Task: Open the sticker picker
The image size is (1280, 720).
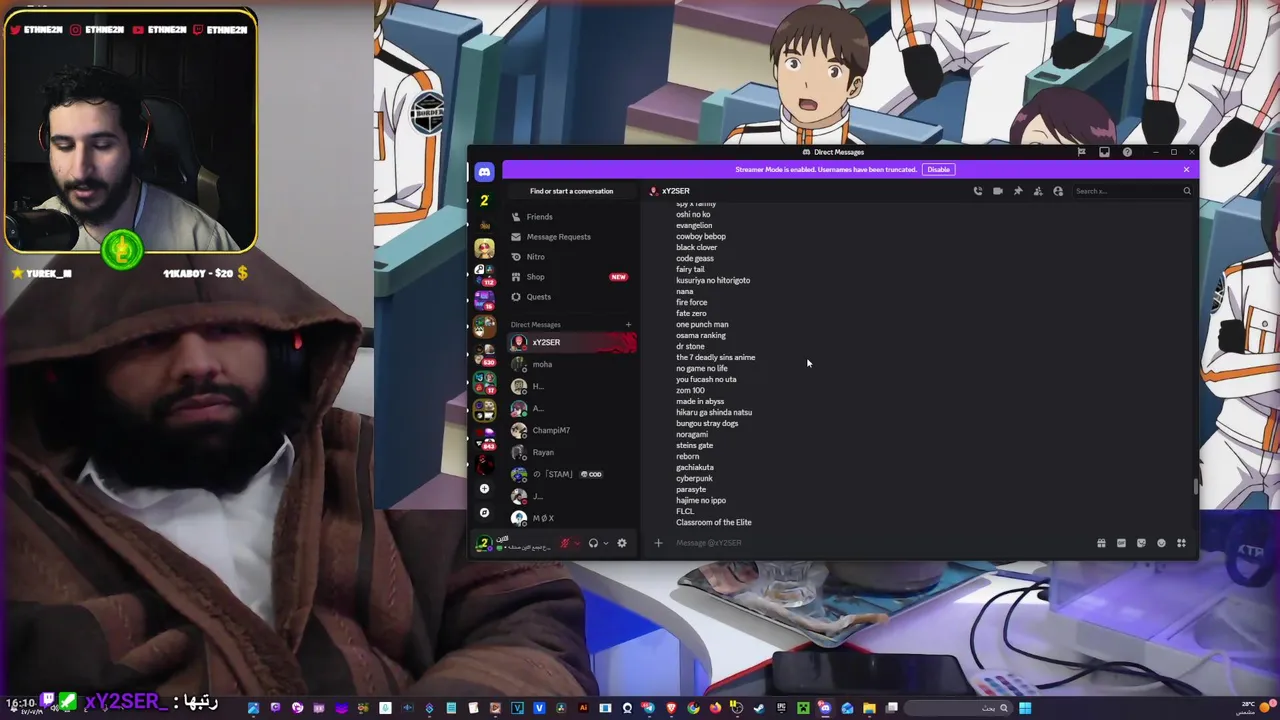Action: (x=1141, y=543)
